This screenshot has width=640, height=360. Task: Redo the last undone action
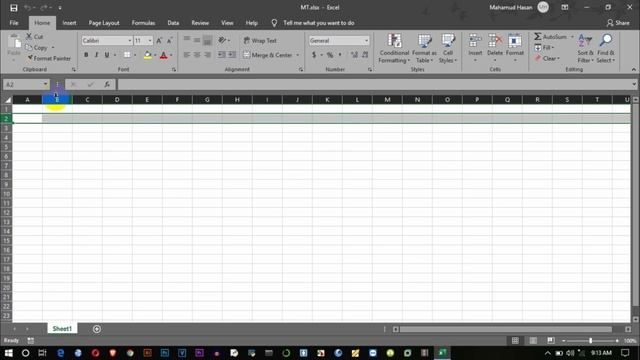point(44,8)
